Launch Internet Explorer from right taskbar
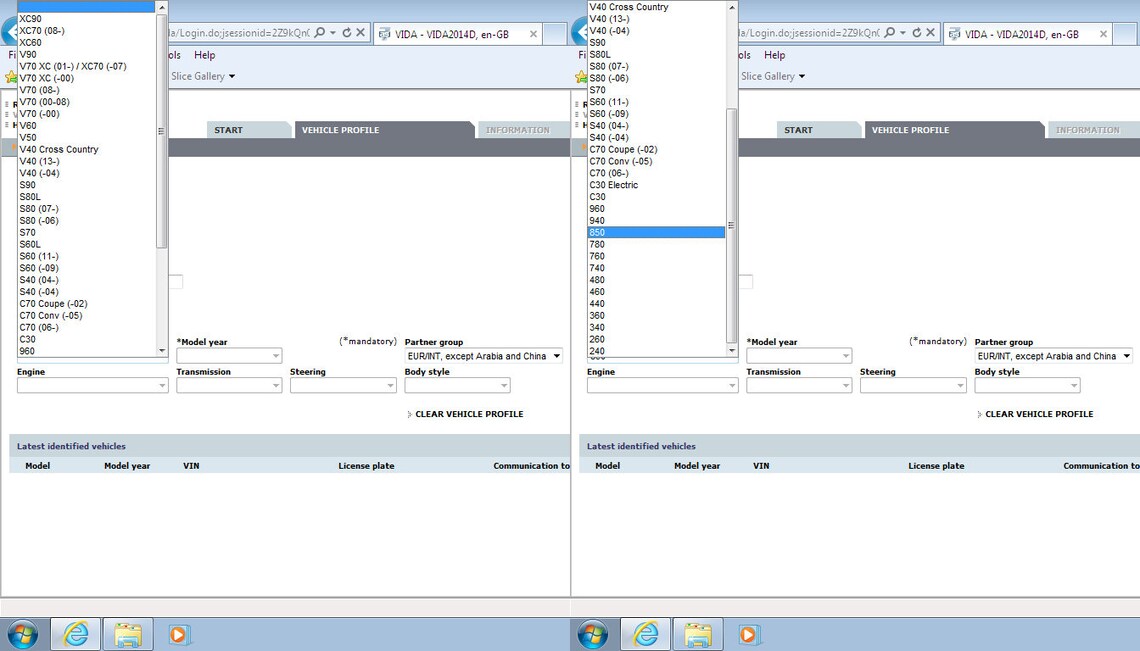Image resolution: width=1140 pixels, height=651 pixels. tap(646, 634)
